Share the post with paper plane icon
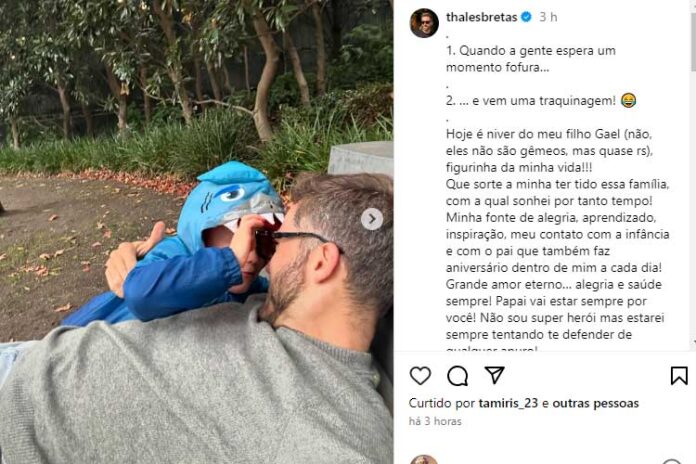Viewport: 696px width, 464px height. coord(494,375)
